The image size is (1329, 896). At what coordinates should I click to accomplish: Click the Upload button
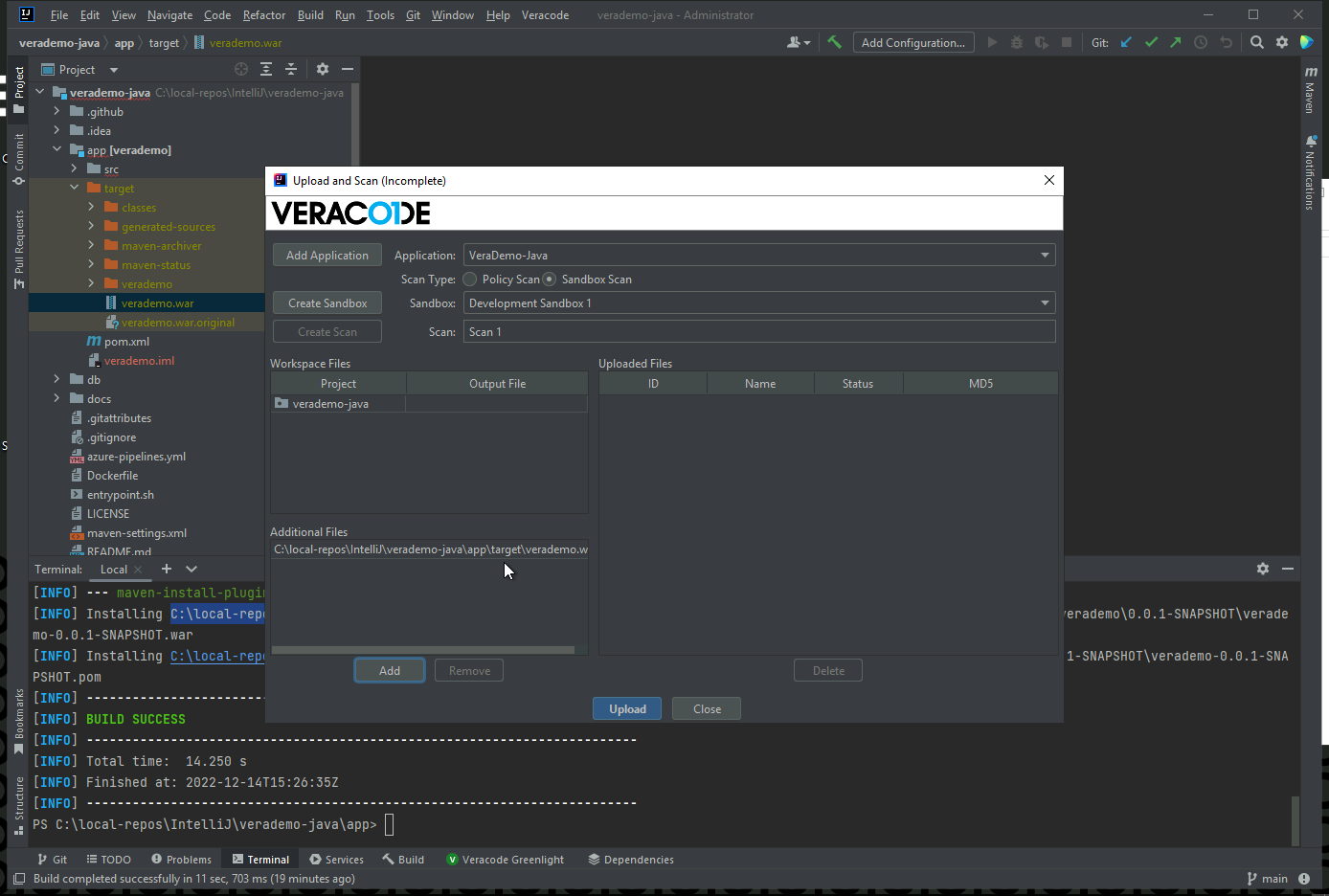coord(627,709)
